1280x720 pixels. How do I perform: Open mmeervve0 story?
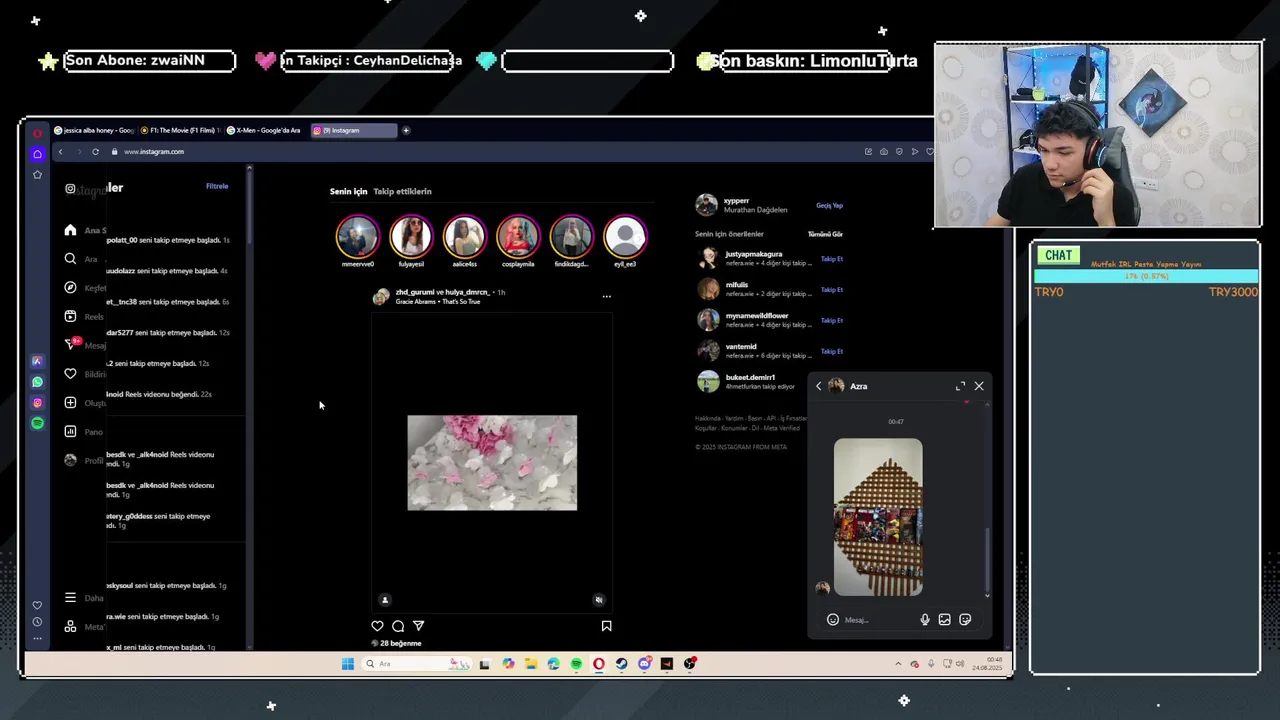tap(357, 237)
